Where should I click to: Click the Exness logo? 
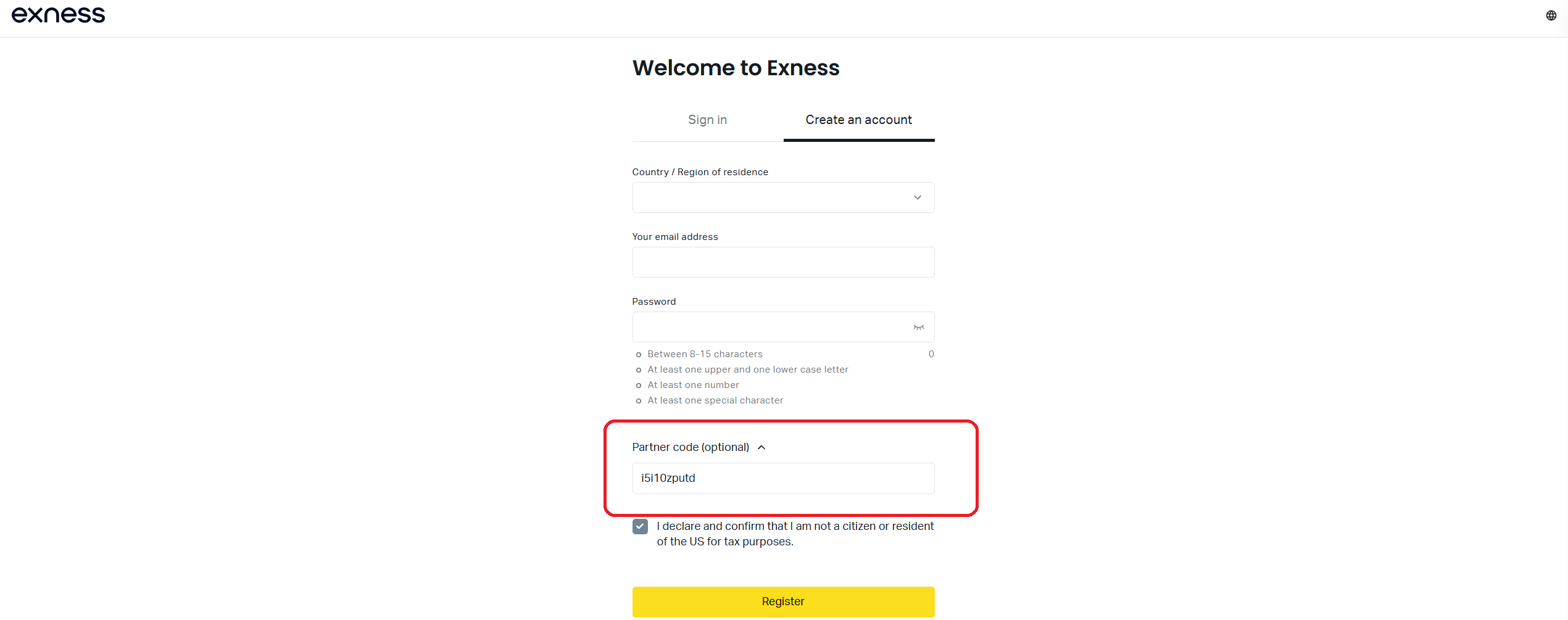coord(59,15)
